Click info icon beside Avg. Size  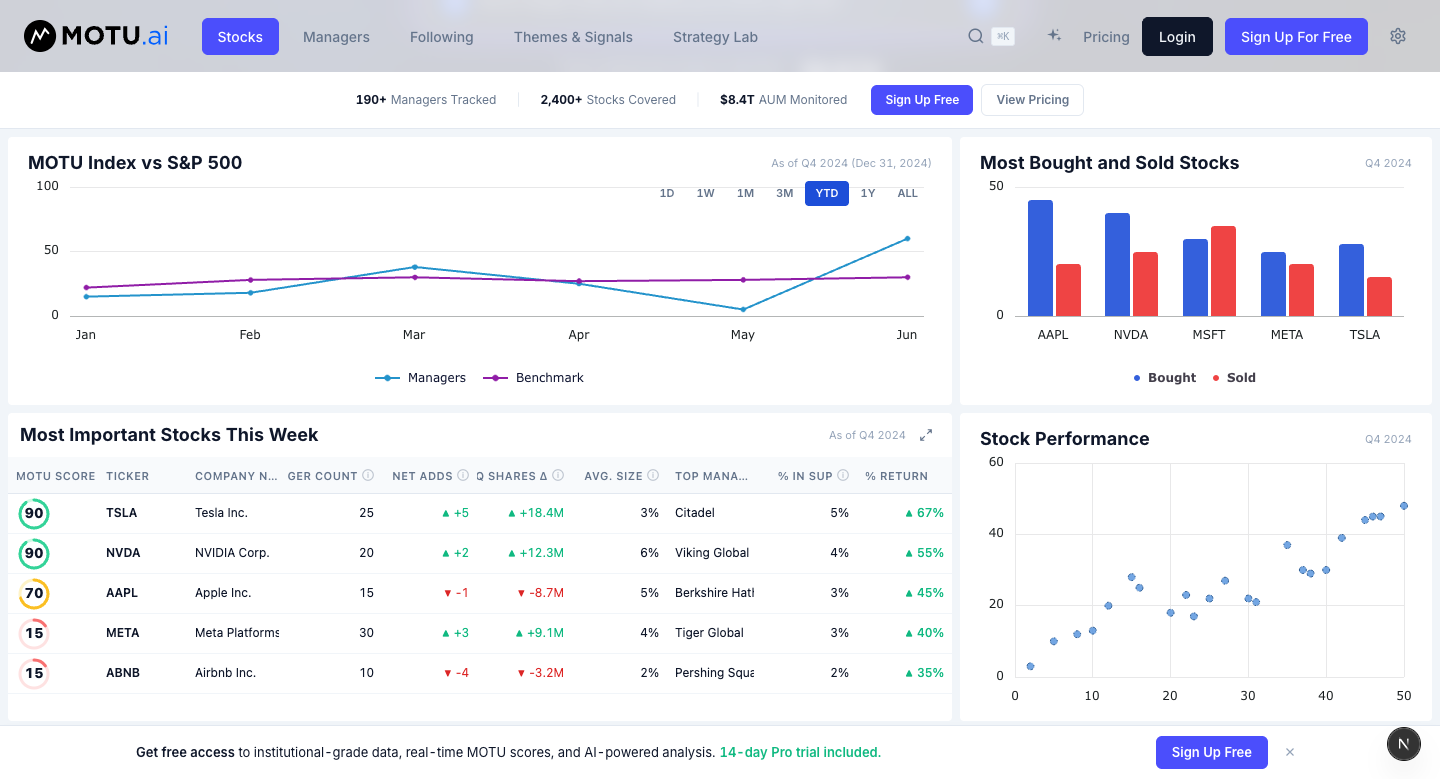click(x=653, y=476)
